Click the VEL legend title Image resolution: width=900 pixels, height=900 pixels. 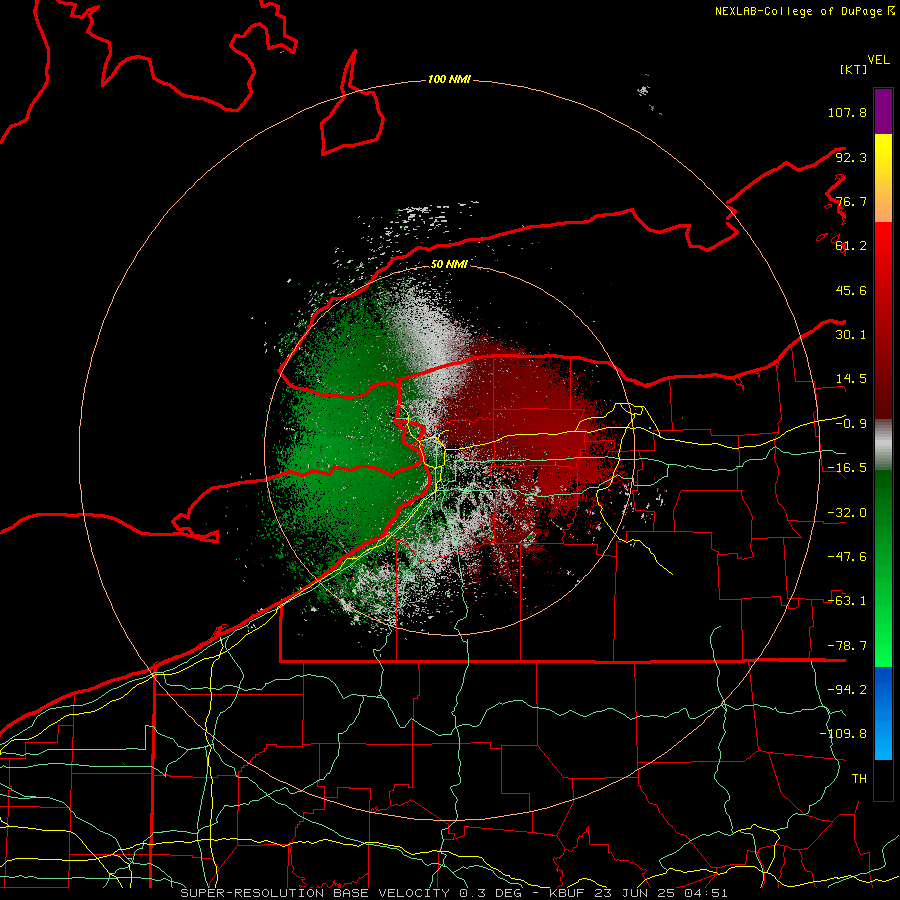878,60
